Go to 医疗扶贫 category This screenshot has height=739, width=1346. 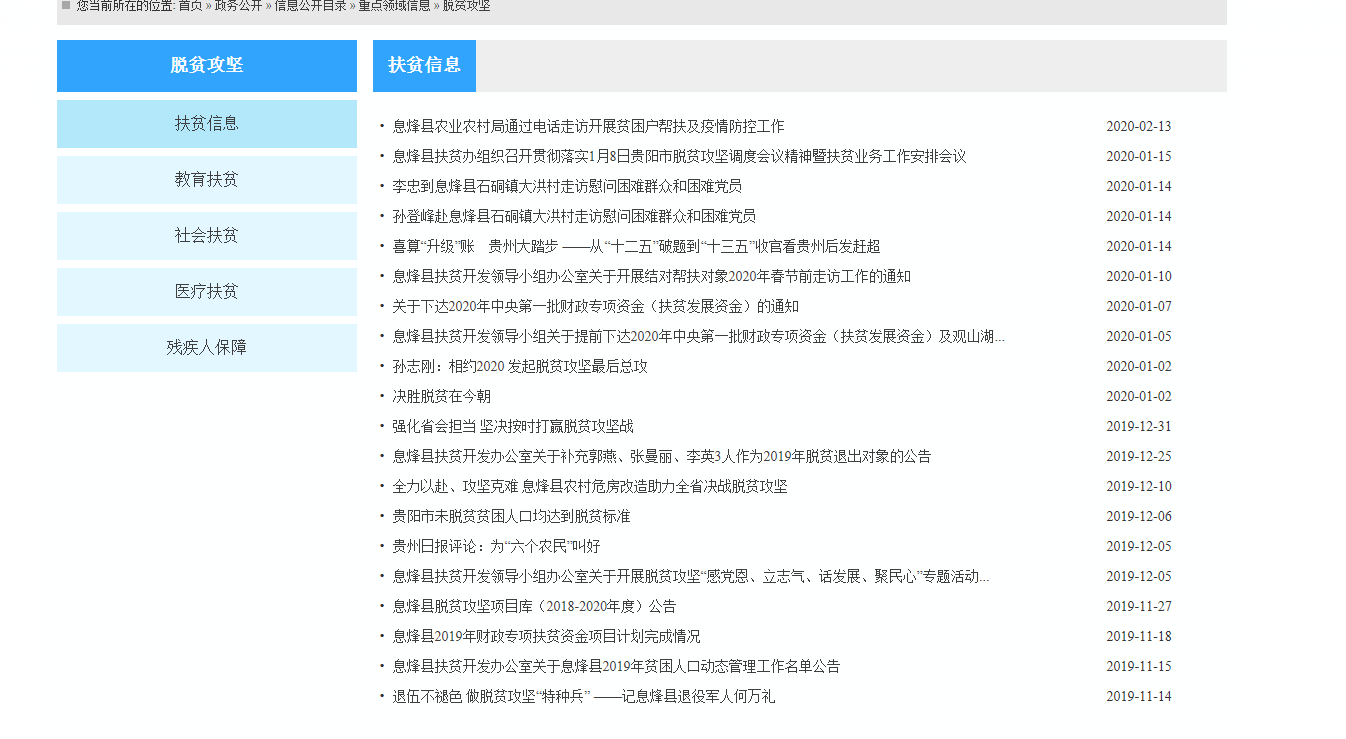point(206,292)
